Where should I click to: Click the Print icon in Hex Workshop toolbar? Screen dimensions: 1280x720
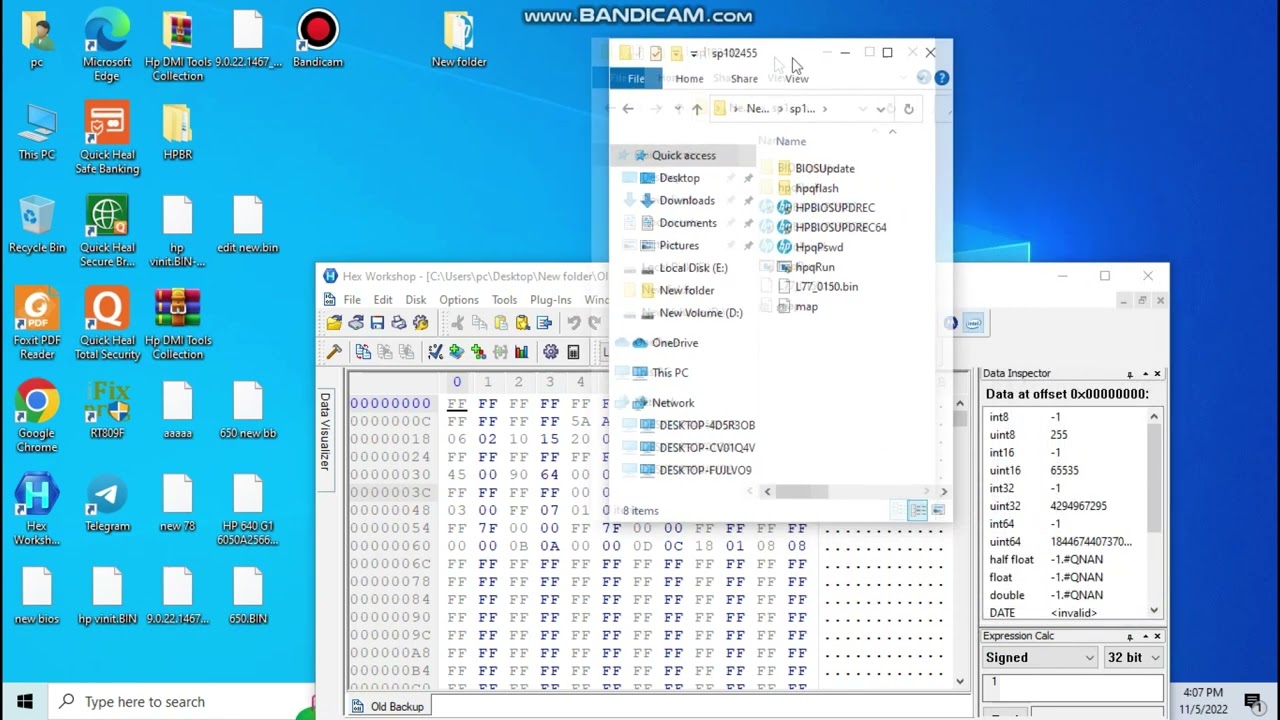click(x=399, y=323)
